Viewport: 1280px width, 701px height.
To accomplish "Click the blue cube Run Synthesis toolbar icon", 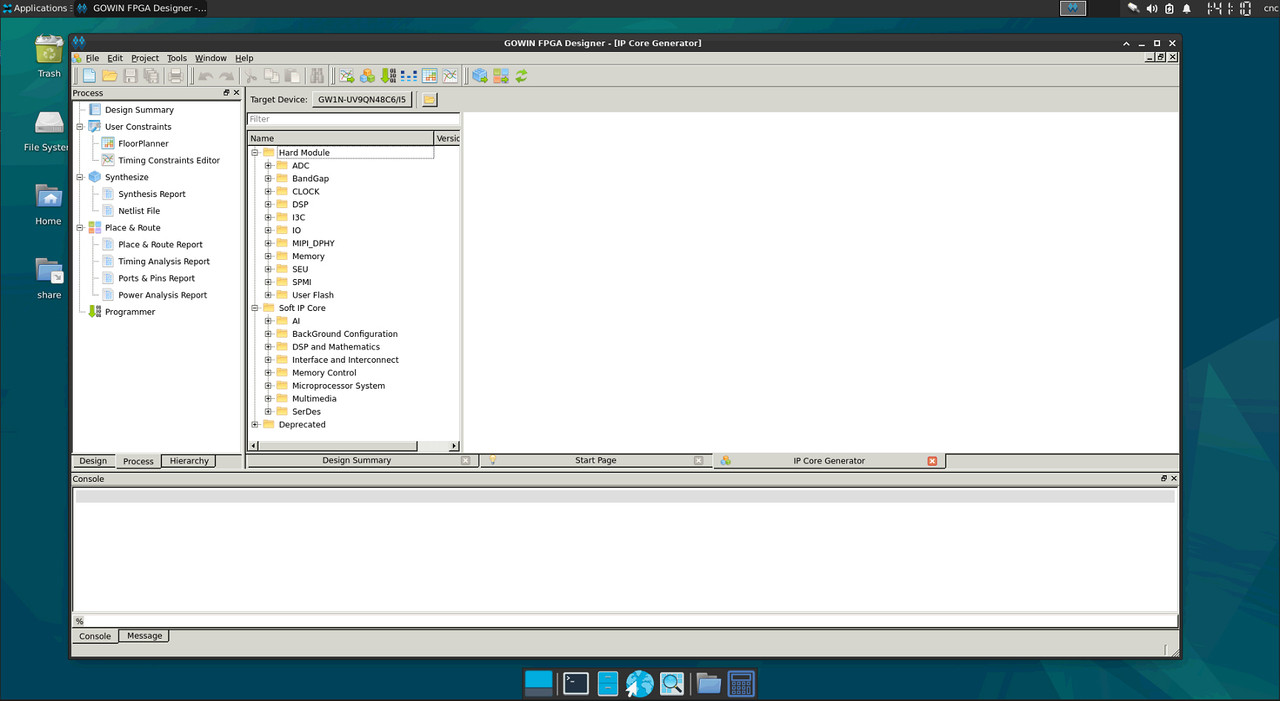I will tap(480, 76).
